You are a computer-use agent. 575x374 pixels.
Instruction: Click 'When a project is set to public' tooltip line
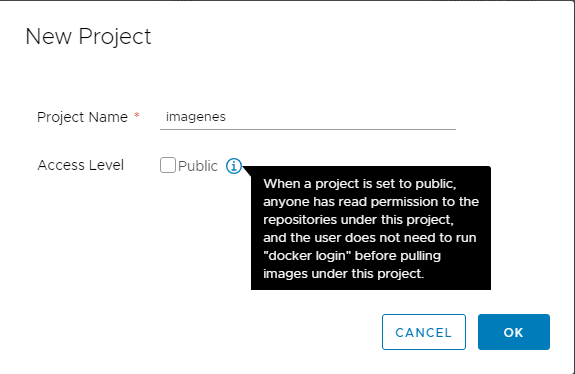360,183
